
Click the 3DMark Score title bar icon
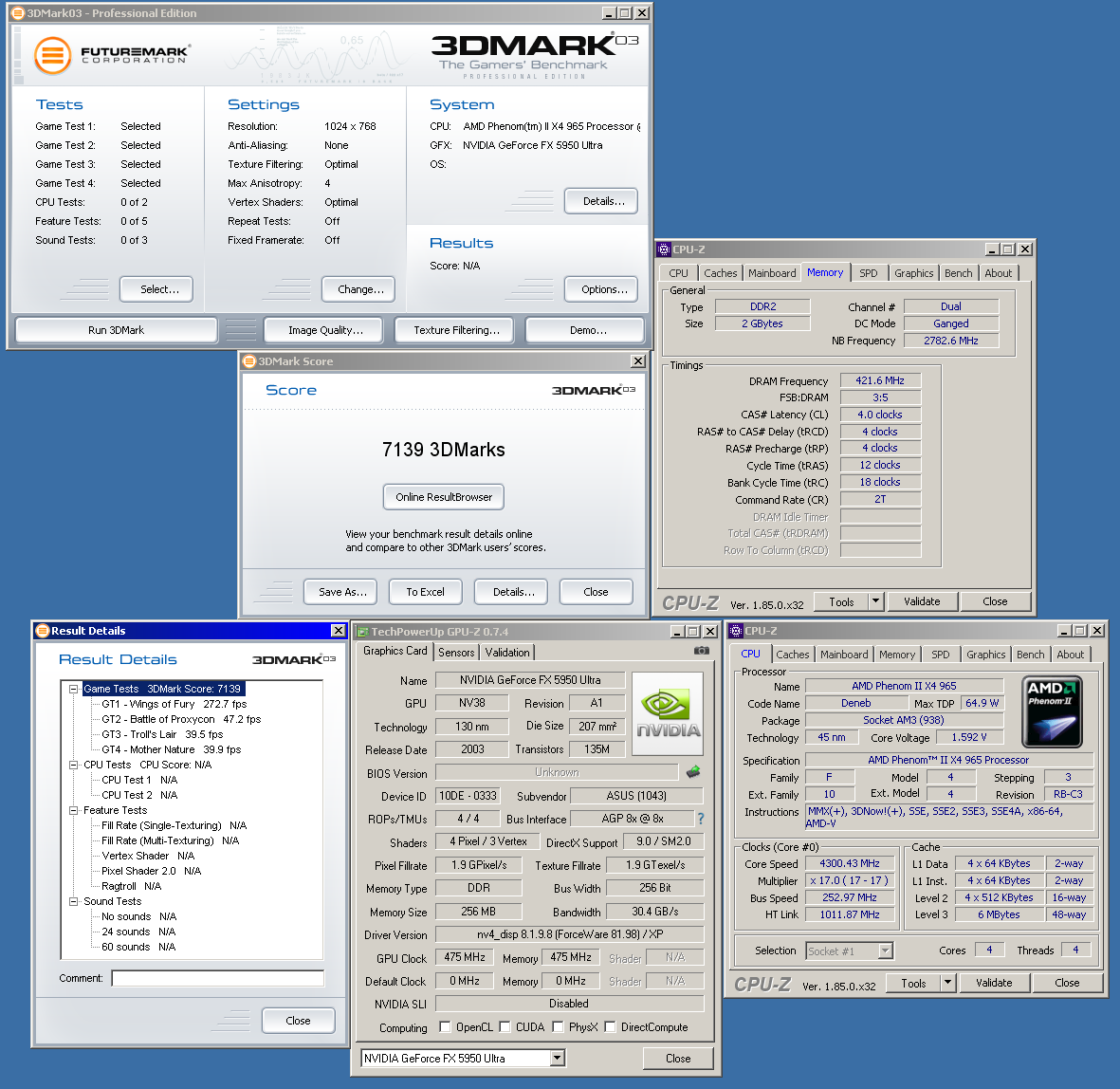tap(249, 360)
